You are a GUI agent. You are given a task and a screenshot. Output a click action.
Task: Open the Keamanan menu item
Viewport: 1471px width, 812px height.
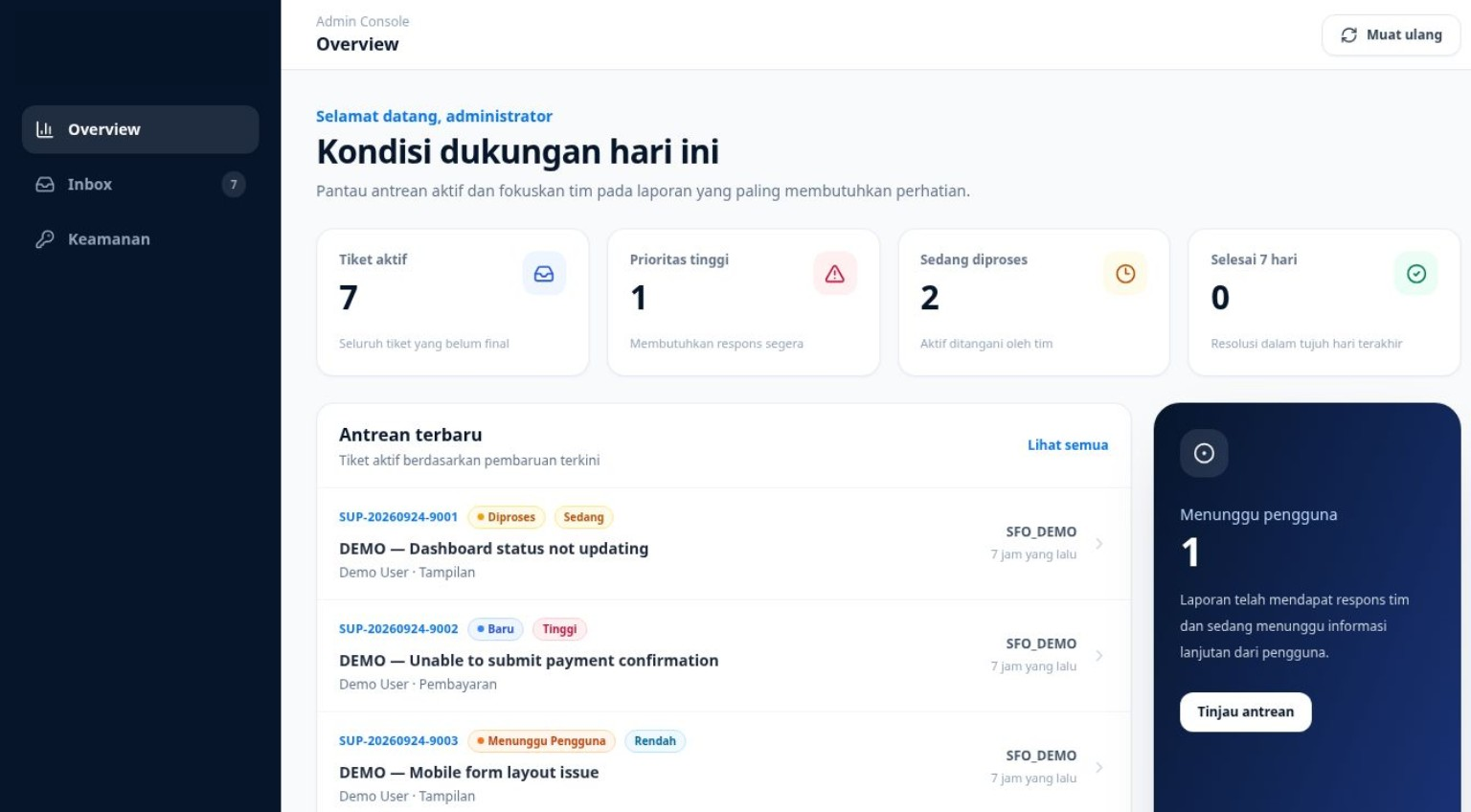[x=141, y=239]
